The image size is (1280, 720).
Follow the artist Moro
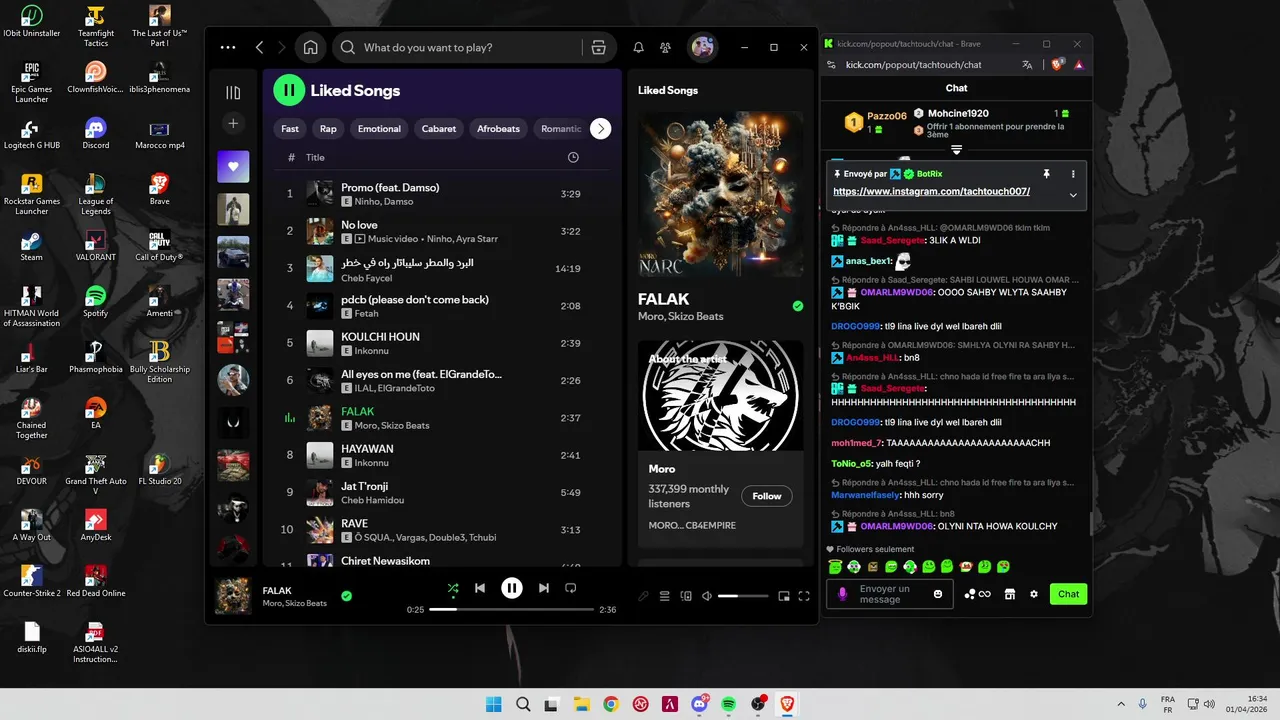click(x=767, y=496)
